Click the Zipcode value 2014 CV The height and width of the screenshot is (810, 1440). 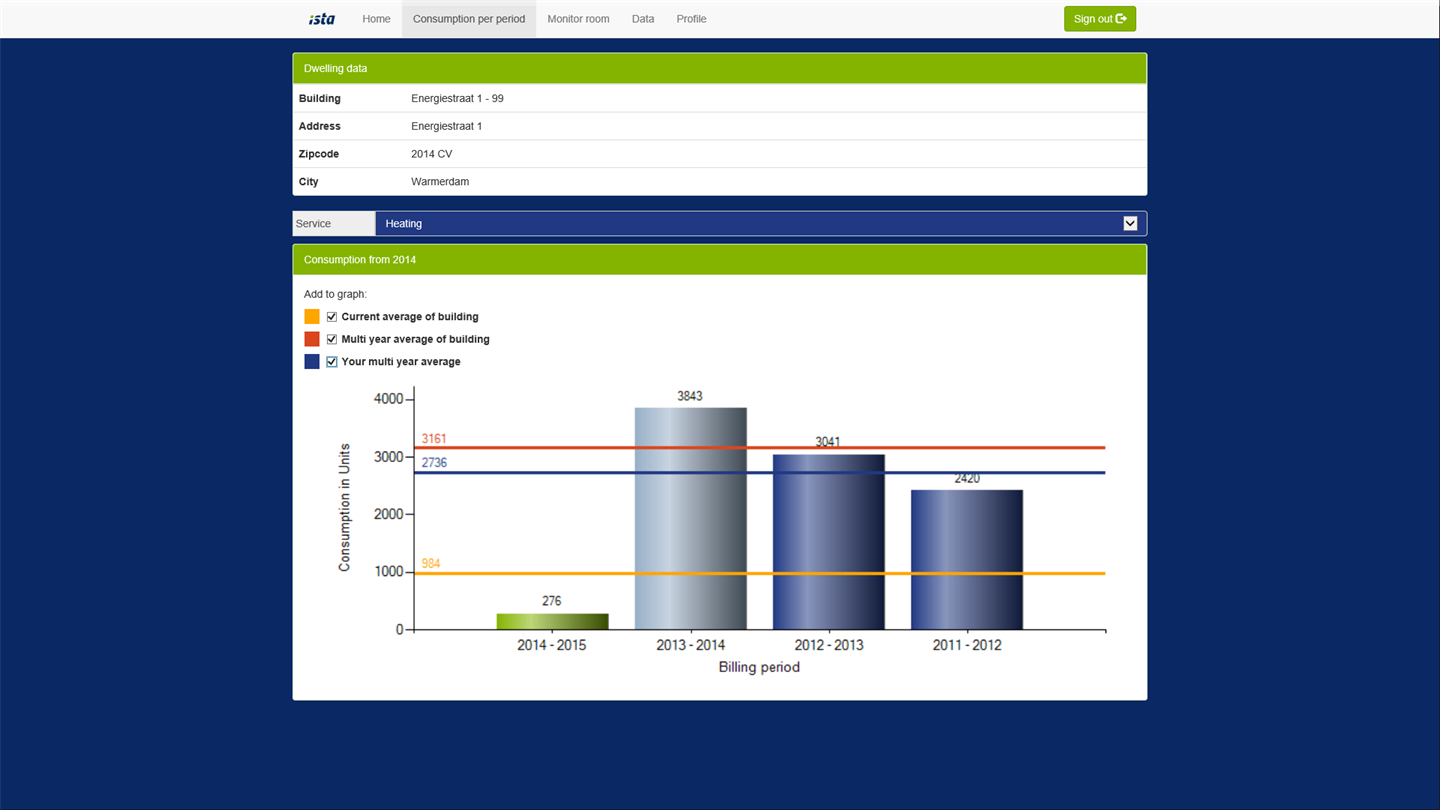[x=432, y=154]
